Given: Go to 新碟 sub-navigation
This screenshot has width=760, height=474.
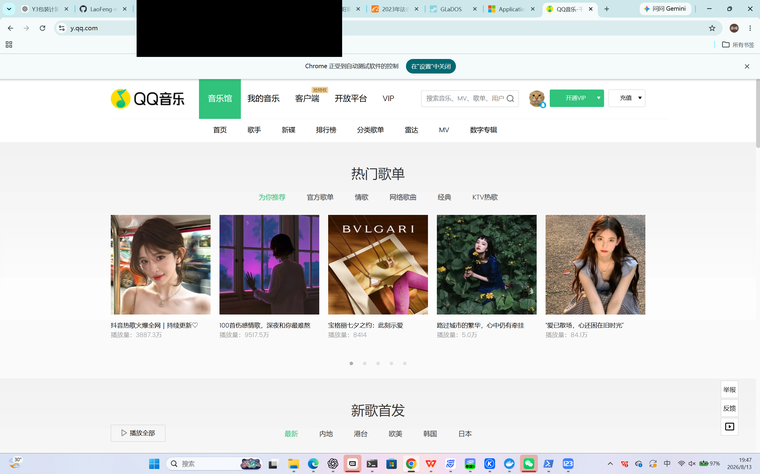Looking at the screenshot, I should (288, 130).
